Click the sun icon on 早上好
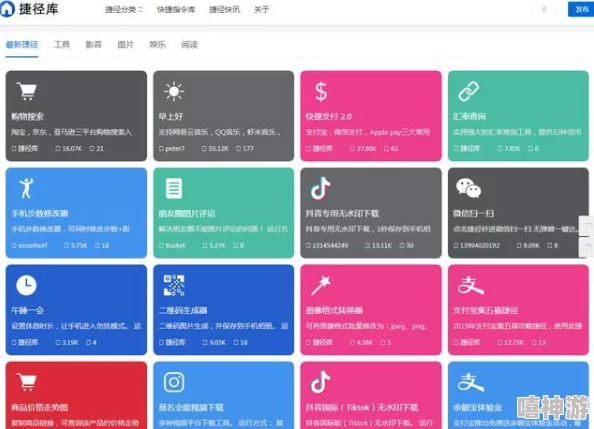 coord(174,91)
